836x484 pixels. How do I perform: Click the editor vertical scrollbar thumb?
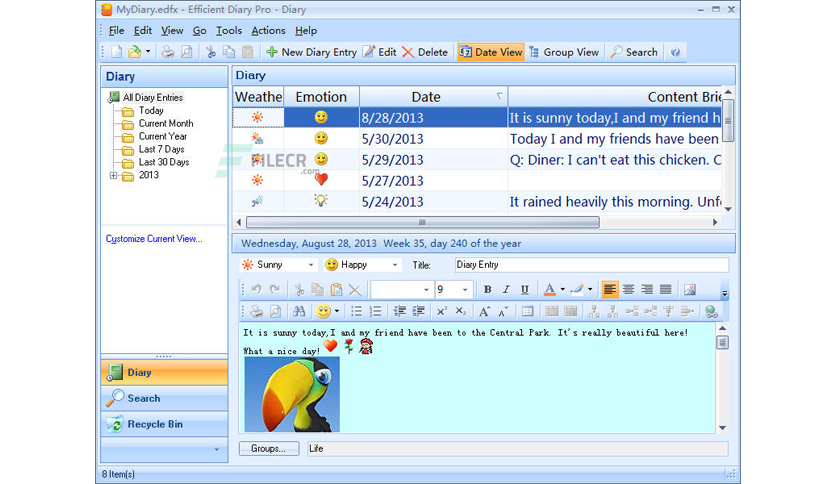(x=722, y=342)
